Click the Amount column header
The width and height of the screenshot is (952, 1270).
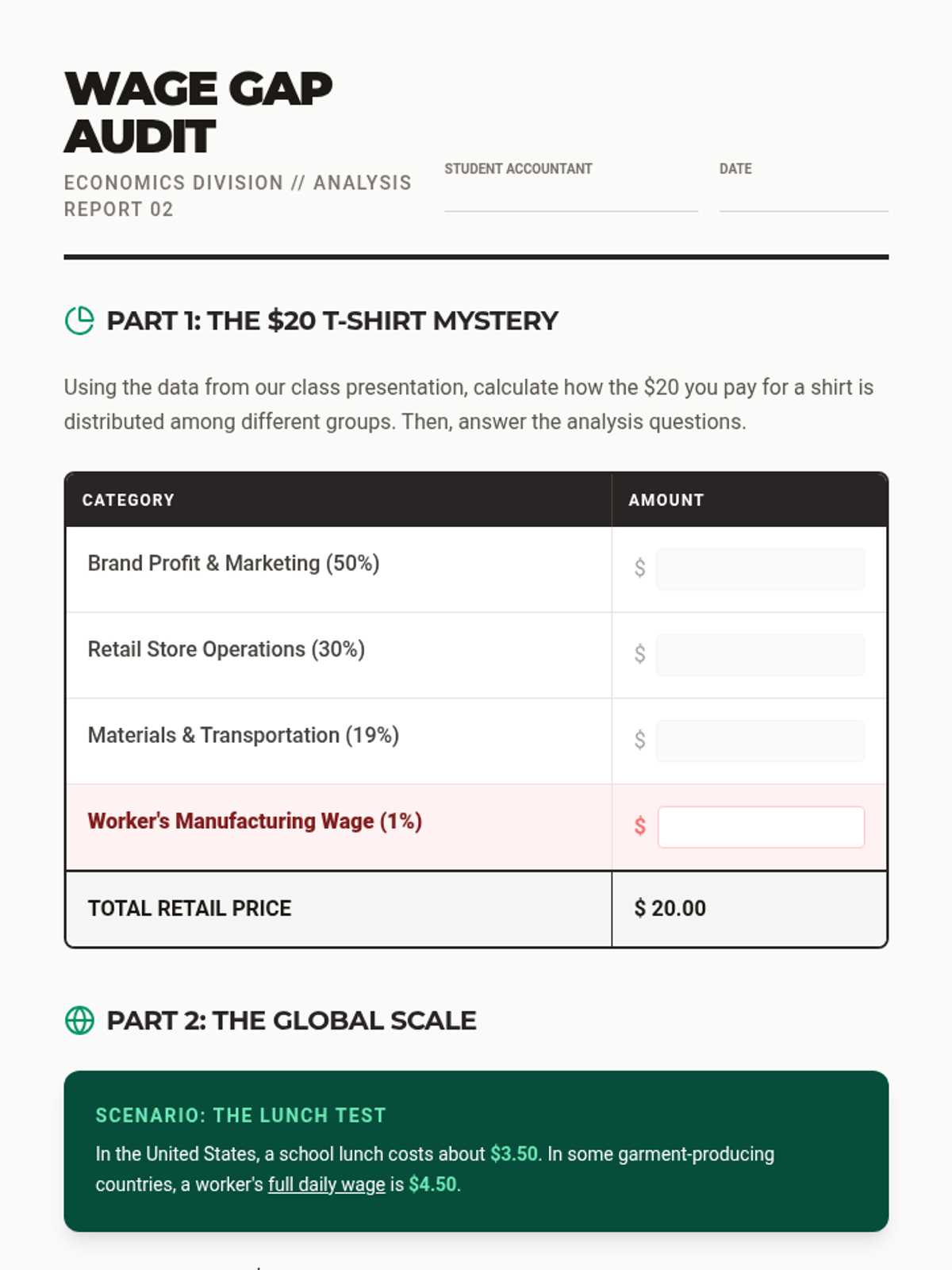pos(666,500)
